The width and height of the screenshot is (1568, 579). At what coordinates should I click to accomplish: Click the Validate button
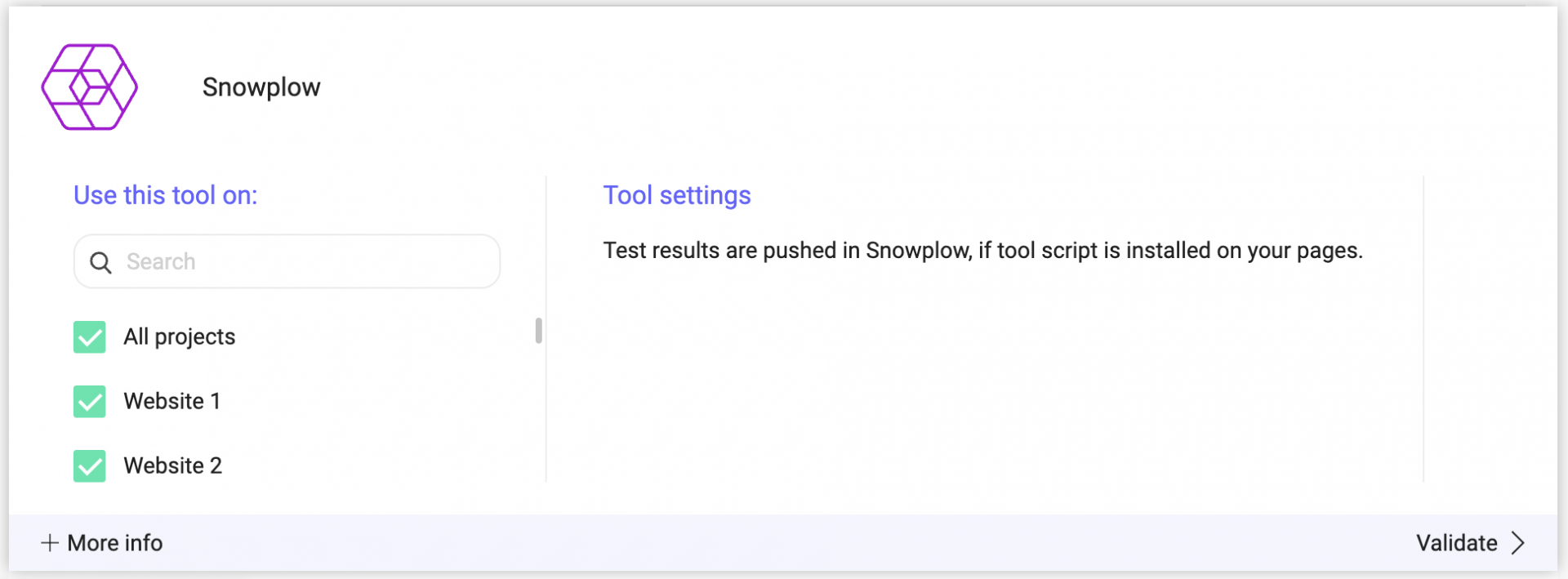(1471, 543)
